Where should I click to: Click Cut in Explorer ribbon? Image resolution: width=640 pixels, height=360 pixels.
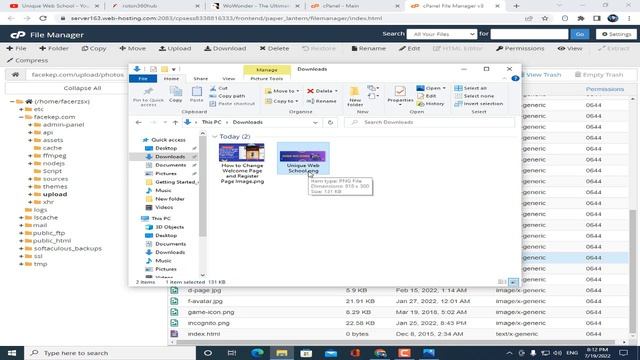click(219, 88)
